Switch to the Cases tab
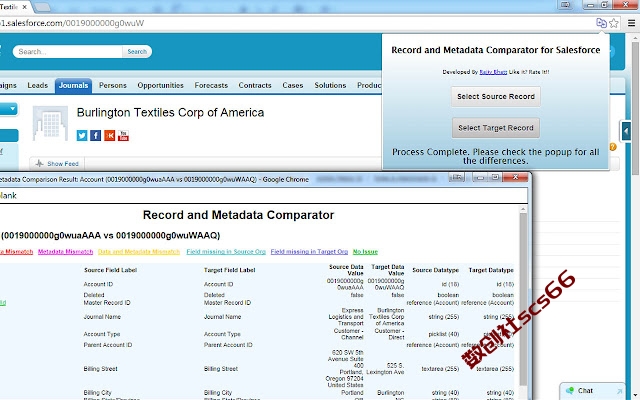 pyautogui.click(x=293, y=85)
